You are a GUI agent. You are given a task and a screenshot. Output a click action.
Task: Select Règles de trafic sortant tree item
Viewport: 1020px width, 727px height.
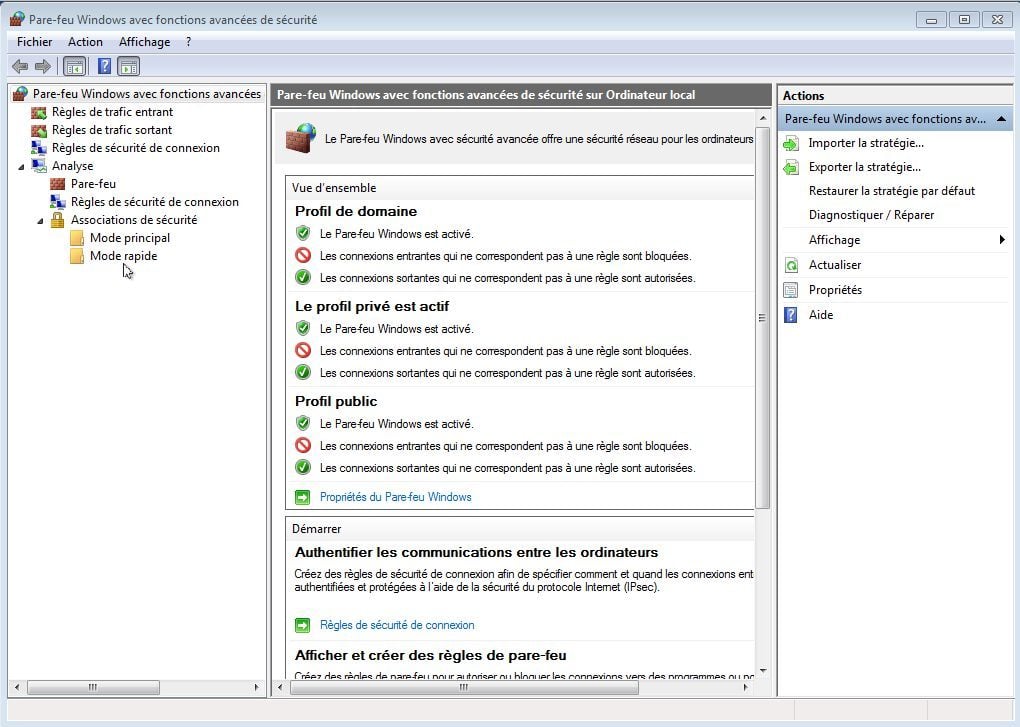click(112, 130)
